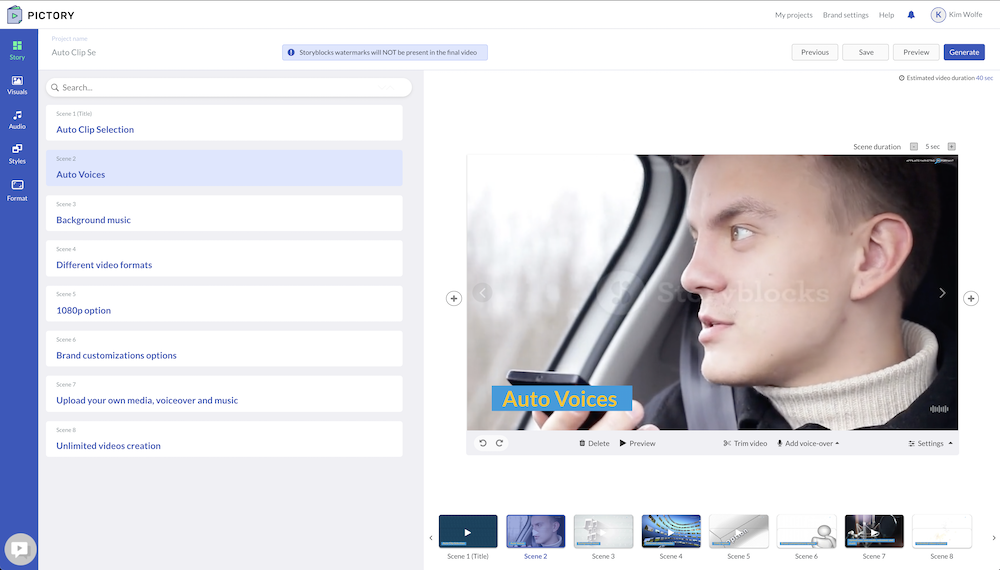Open Brand settings

pyautogui.click(x=845, y=15)
